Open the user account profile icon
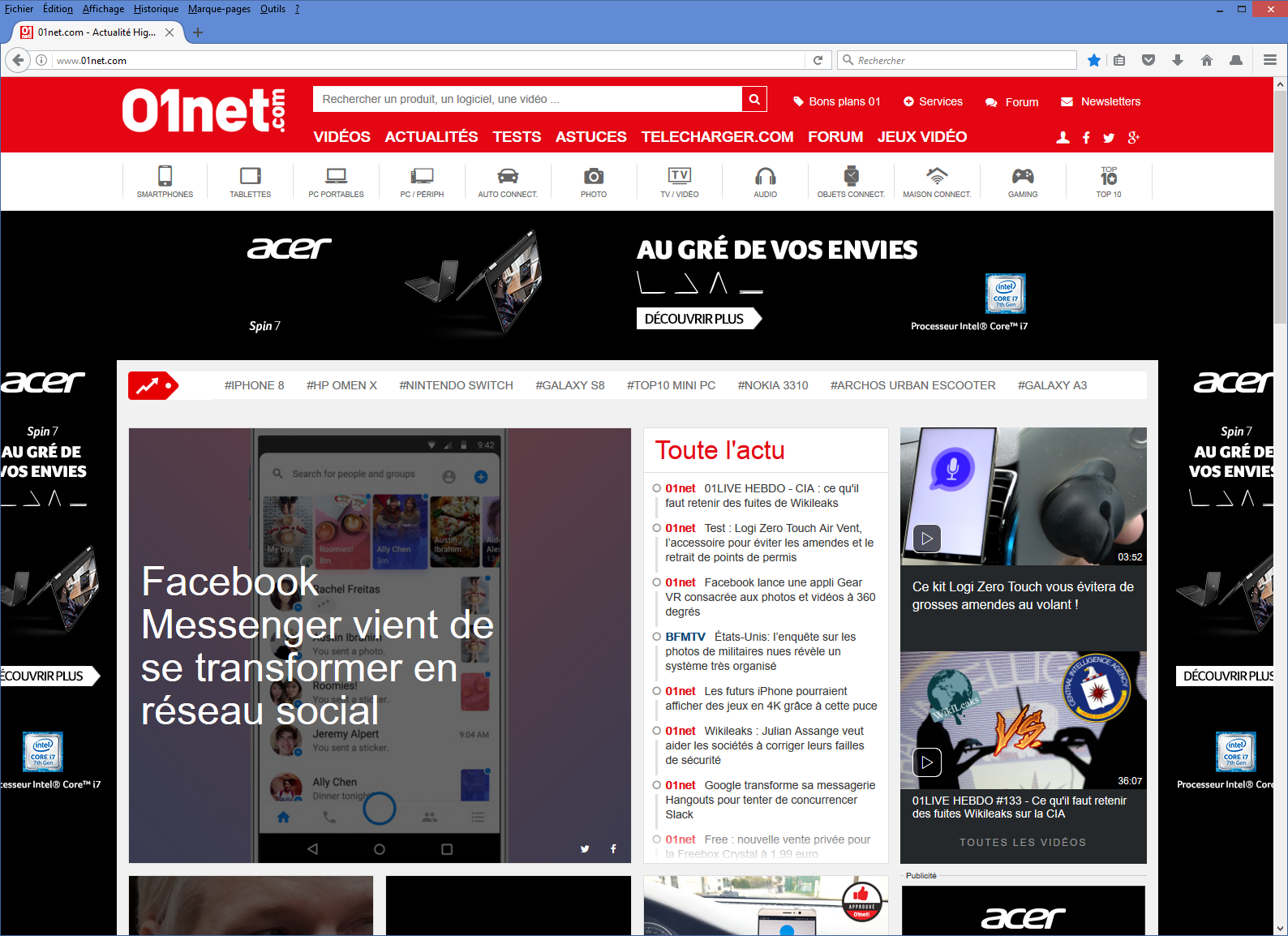 pyautogui.click(x=1063, y=138)
